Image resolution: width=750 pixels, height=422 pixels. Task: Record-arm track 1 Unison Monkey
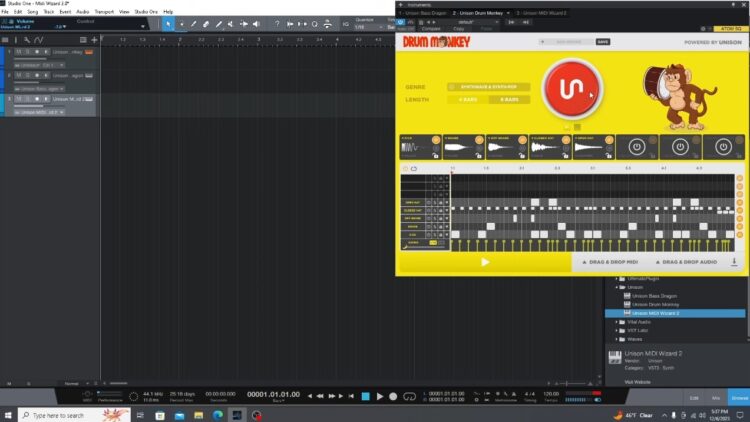[x=37, y=52]
